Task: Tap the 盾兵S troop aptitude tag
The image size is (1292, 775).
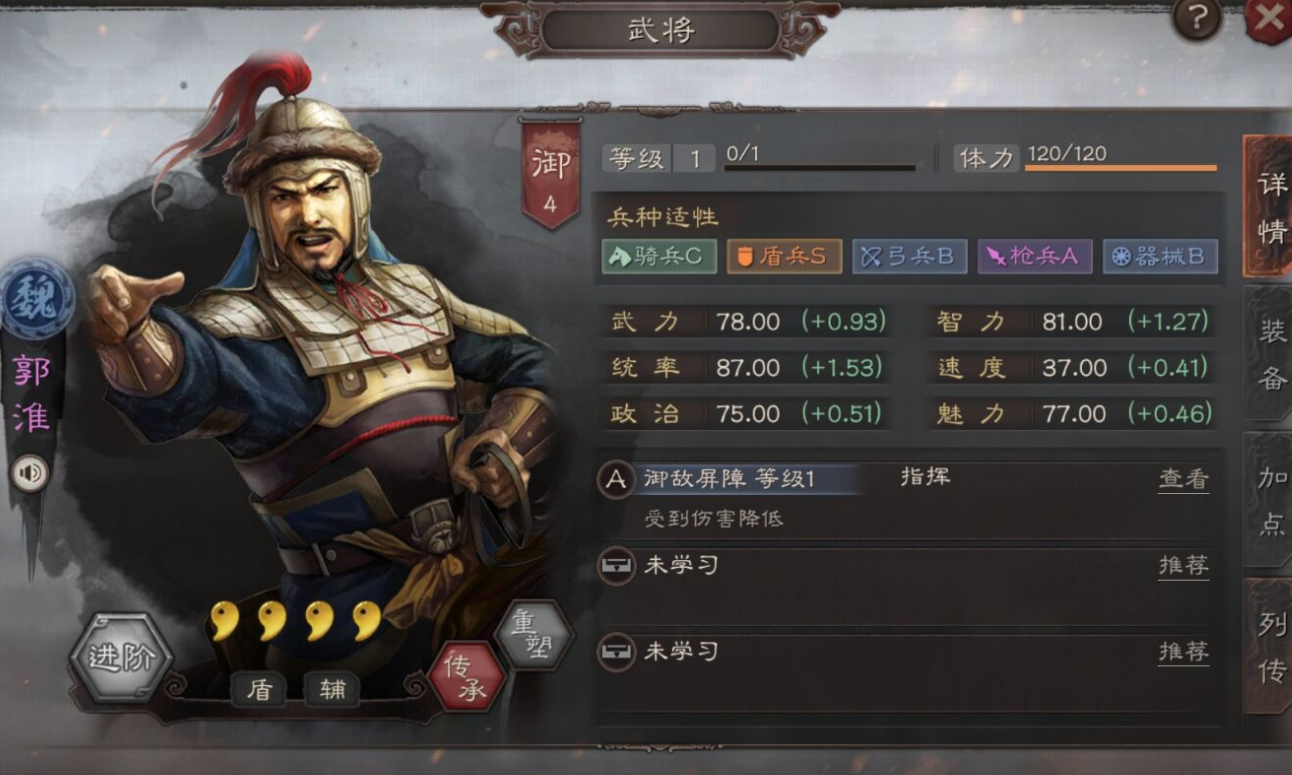Action: coord(783,256)
